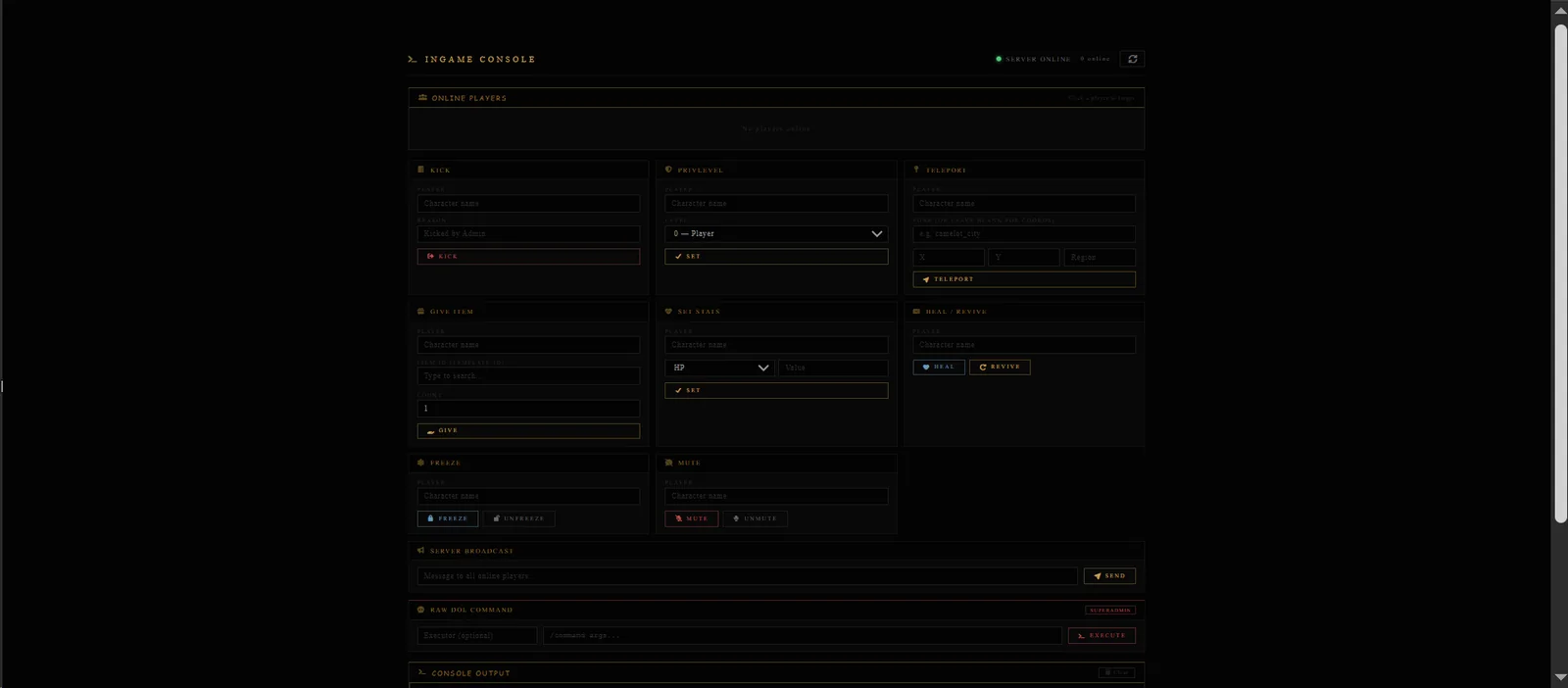Click the red Execute button
Image resolution: width=1568 pixels, height=688 pixels.
point(1102,635)
